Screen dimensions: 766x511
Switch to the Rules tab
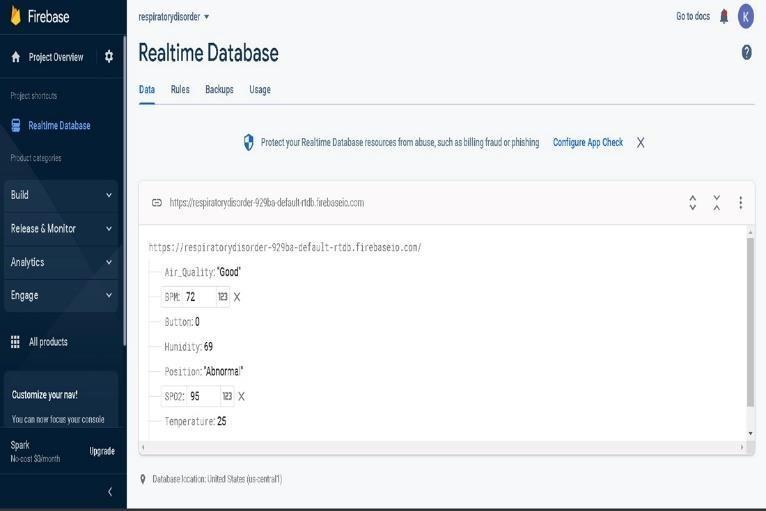180,89
